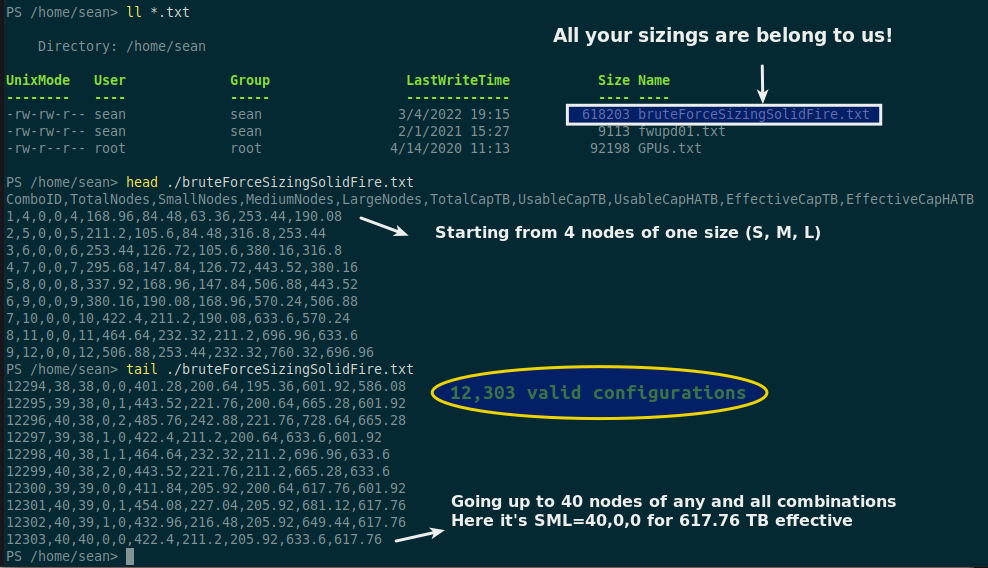Screen dimensions: 988x568
Task: Click the row starting 12299,40,38
Action: coord(198,472)
